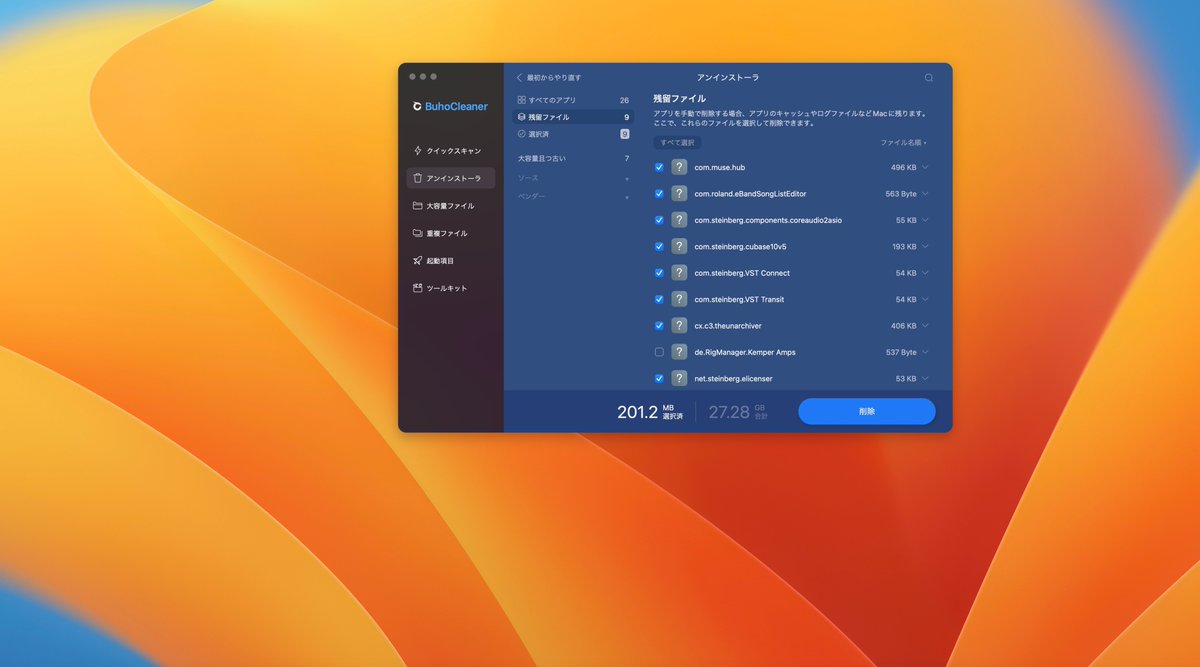Open 起動項目 in the sidebar
The image size is (1200, 667).
pyautogui.click(x=450, y=261)
